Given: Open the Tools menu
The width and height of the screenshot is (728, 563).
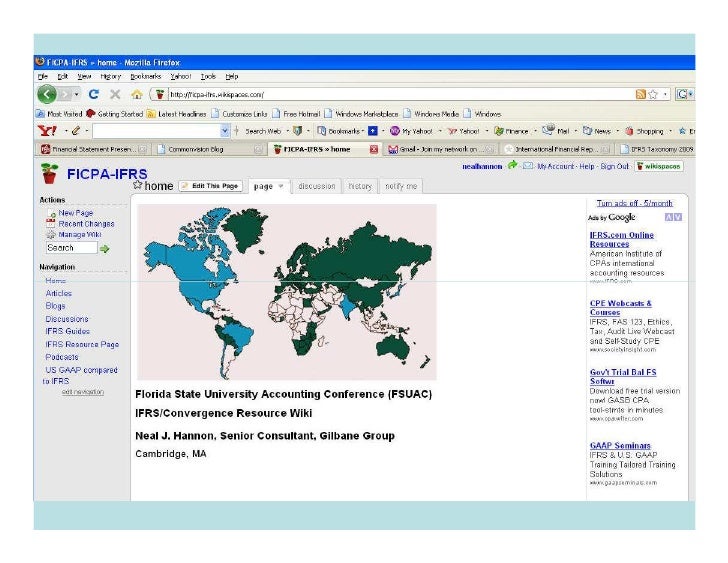Looking at the screenshot, I should coord(208,77).
